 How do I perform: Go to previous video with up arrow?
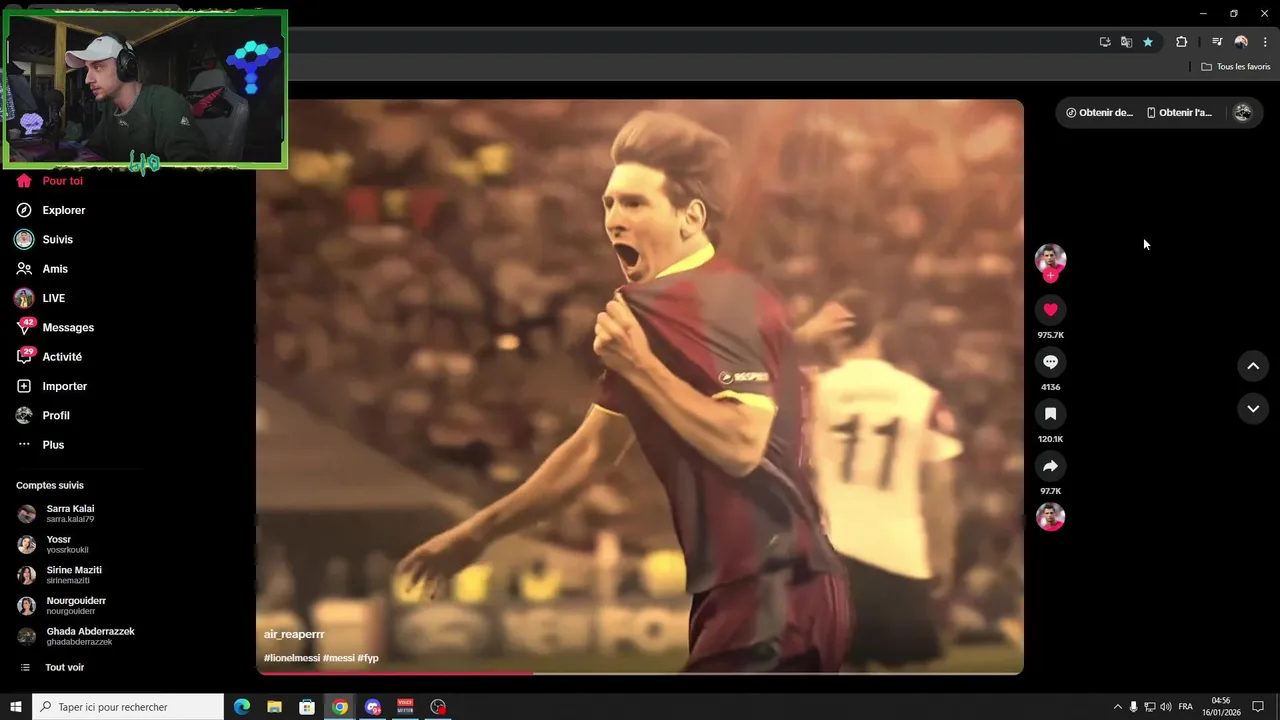click(x=1253, y=366)
